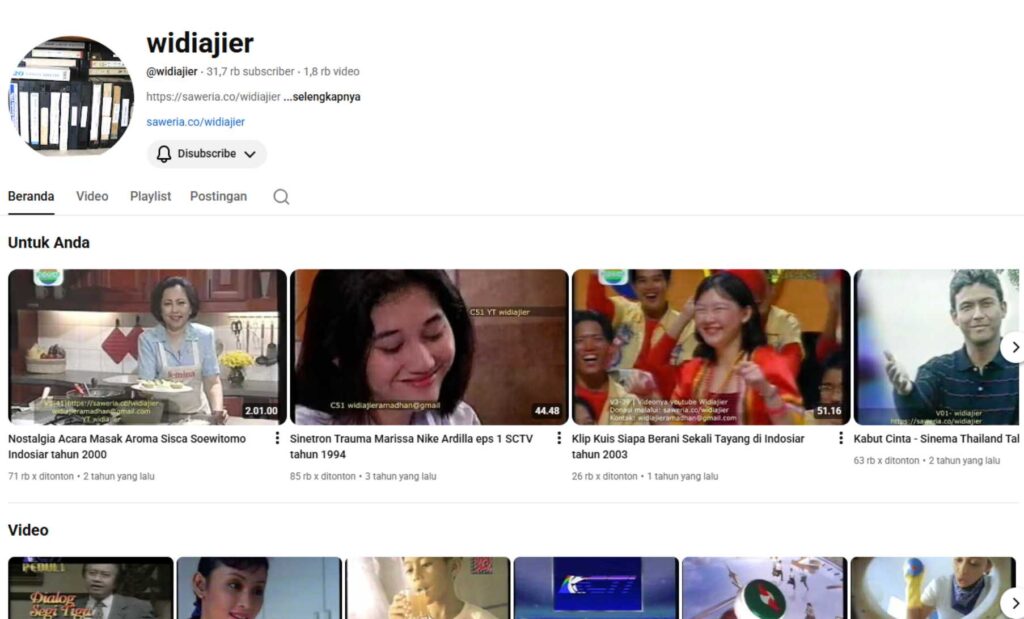This screenshot has height=619, width=1024.
Task: Open the widiajier channel avatar image
Action: tap(71, 97)
